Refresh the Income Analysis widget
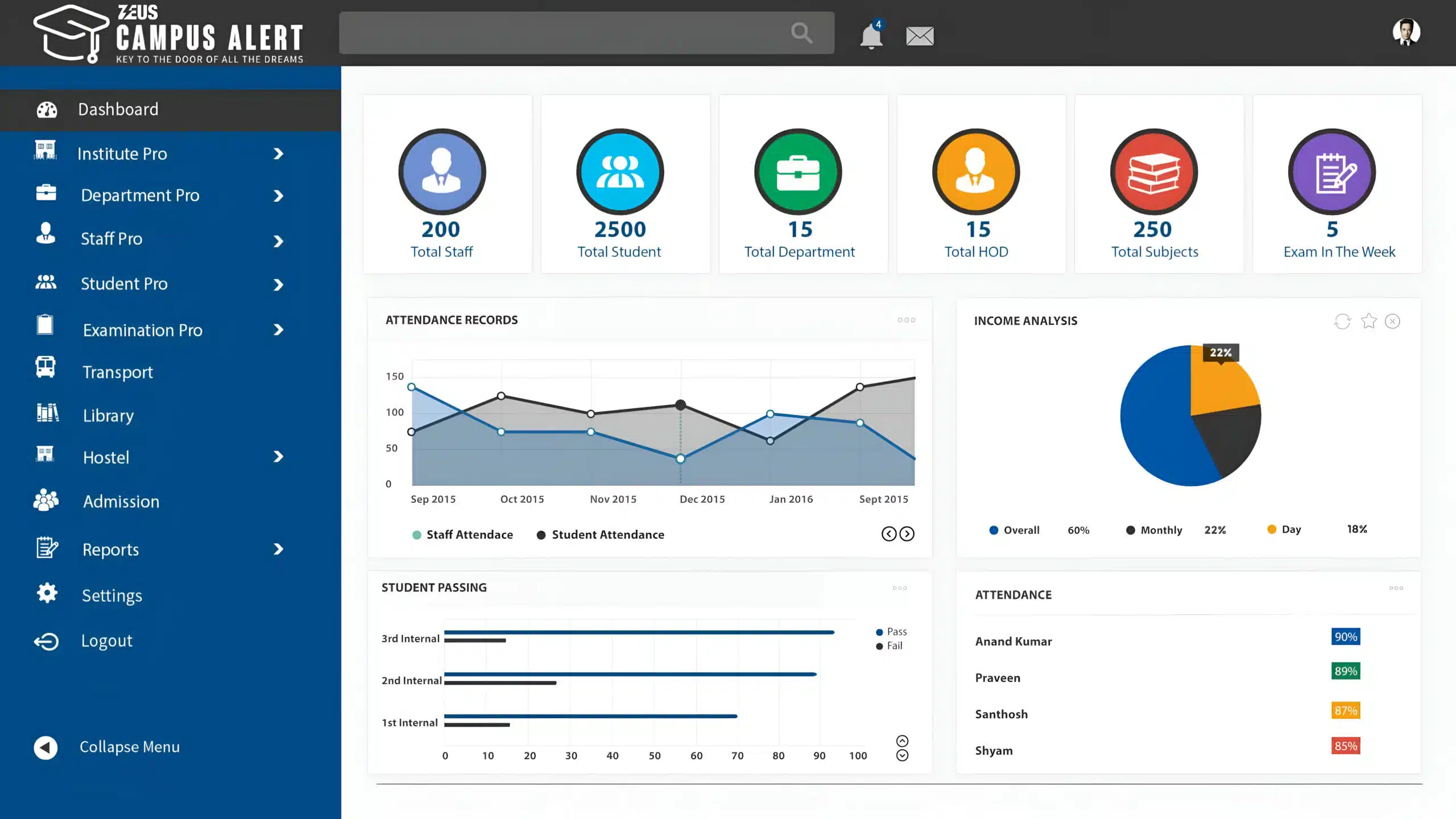This screenshot has width=1456, height=819. [x=1342, y=321]
